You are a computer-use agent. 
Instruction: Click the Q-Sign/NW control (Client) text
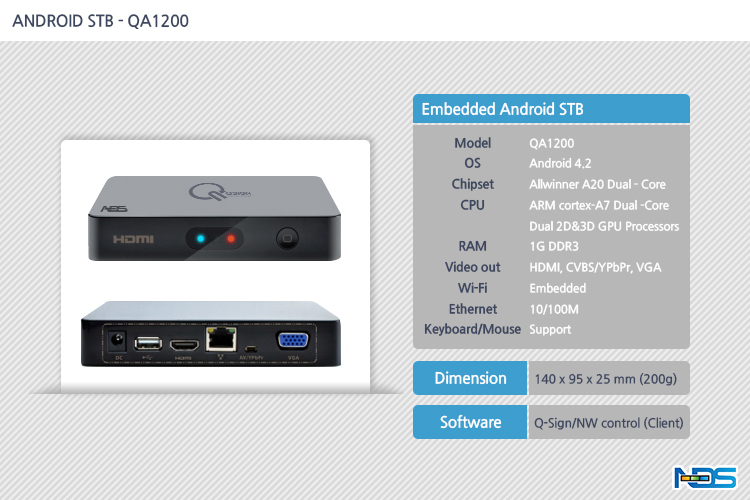[608, 423]
